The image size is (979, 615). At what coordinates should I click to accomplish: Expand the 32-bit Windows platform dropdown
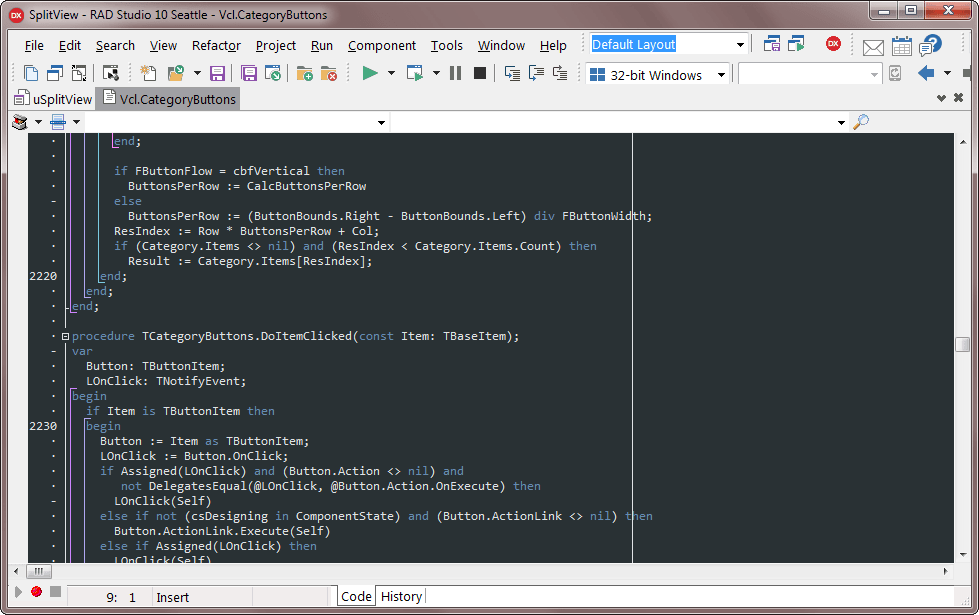coord(721,75)
